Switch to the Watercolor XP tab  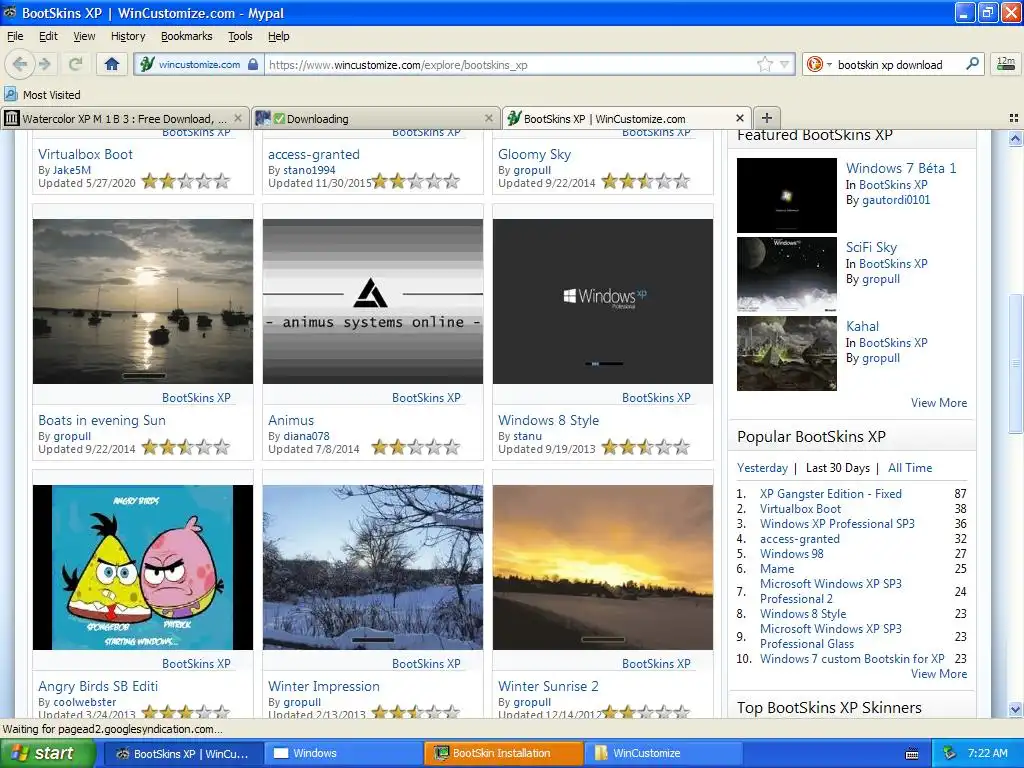tap(125, 118)
